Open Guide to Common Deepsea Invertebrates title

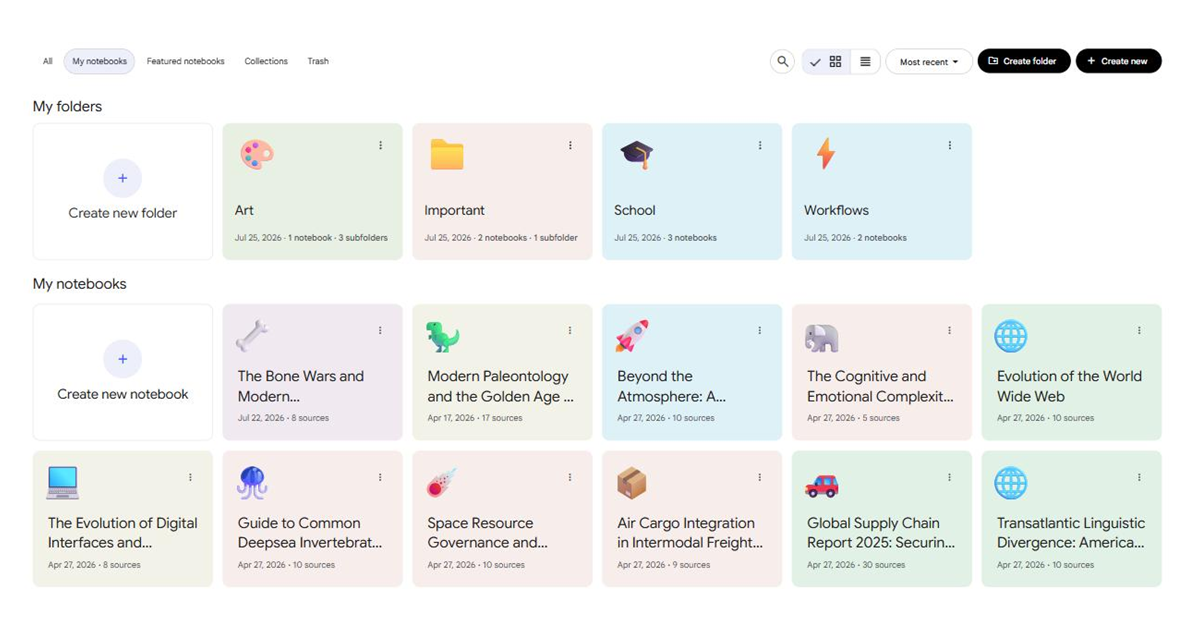(310, 533)
